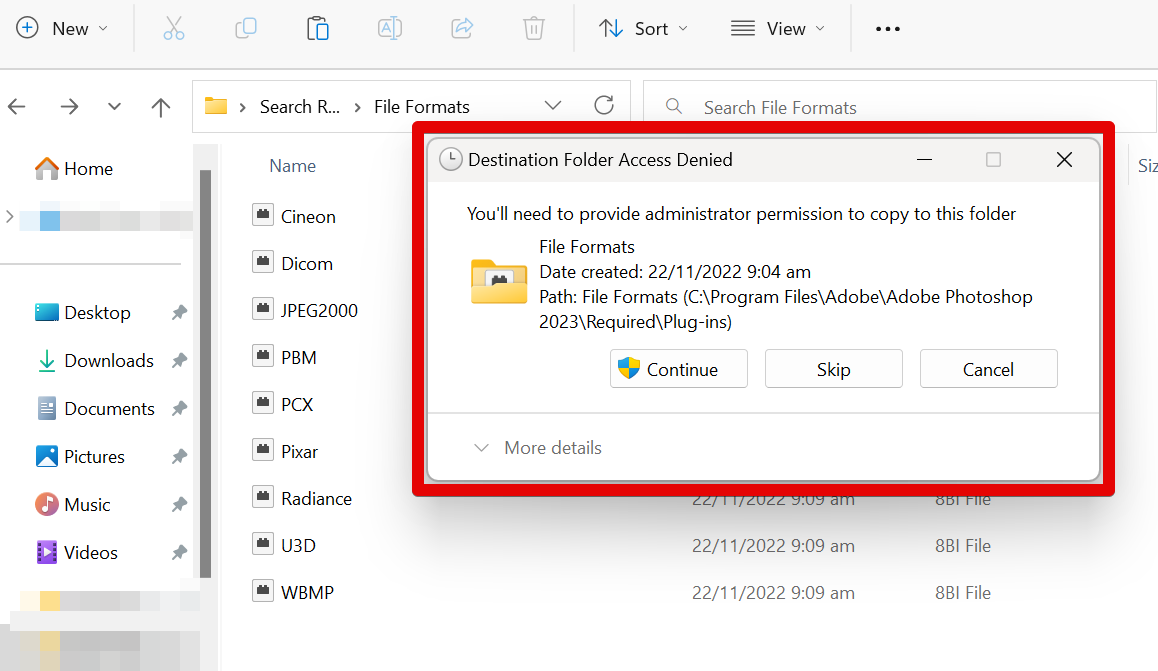Click the Share icon in toolbar
Image resolution: width=1158 pixels, height=671 pixels.
[x=461, y=29]
